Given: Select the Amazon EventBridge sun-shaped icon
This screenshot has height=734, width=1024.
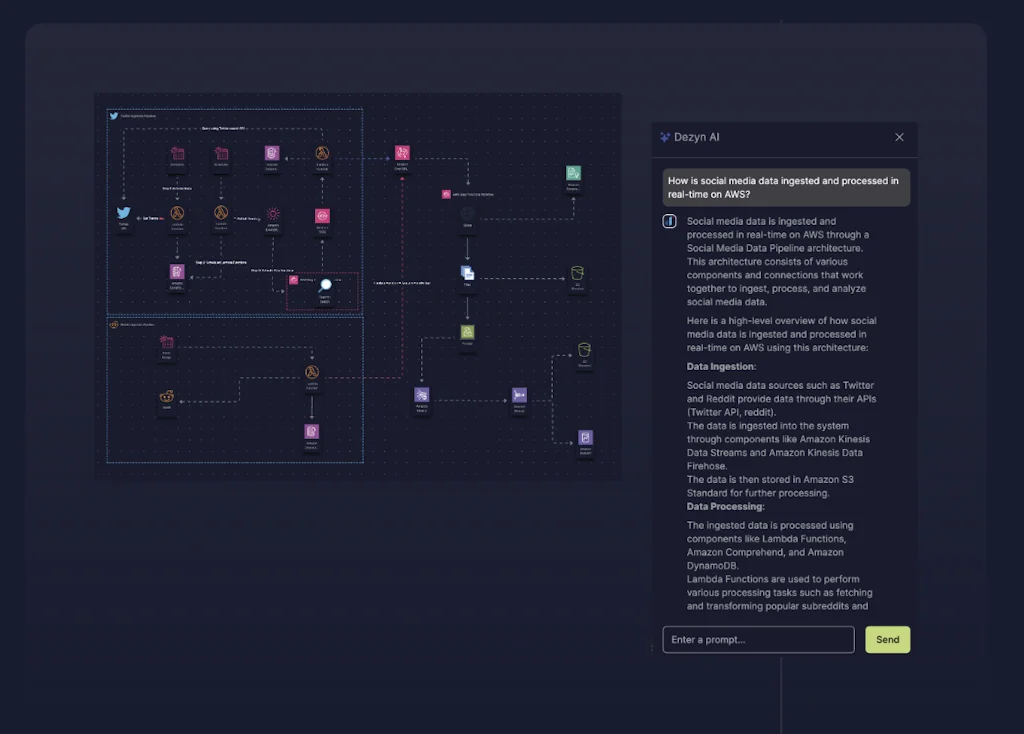Looking at the screenshot, I should [x=273, y=214].
